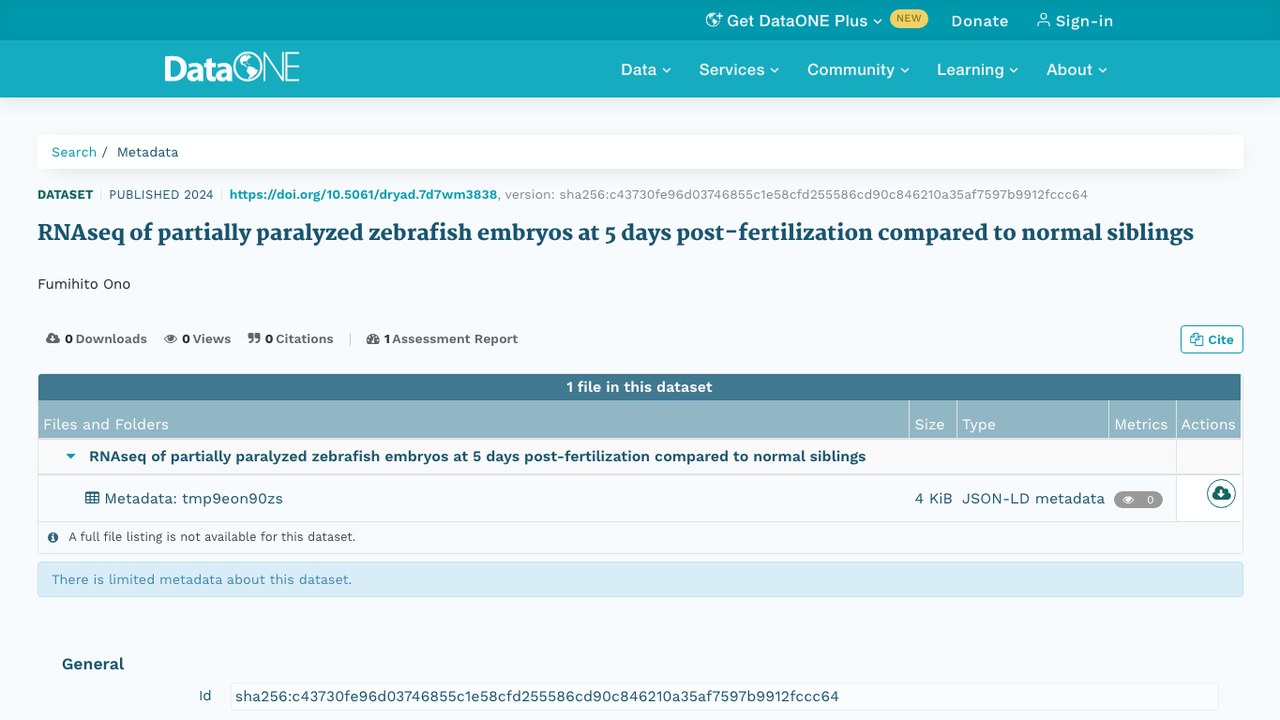The height and width of the screenshot is (720, 1280).
Task: Click the 0 Citations metric
Action: [291, 339]
